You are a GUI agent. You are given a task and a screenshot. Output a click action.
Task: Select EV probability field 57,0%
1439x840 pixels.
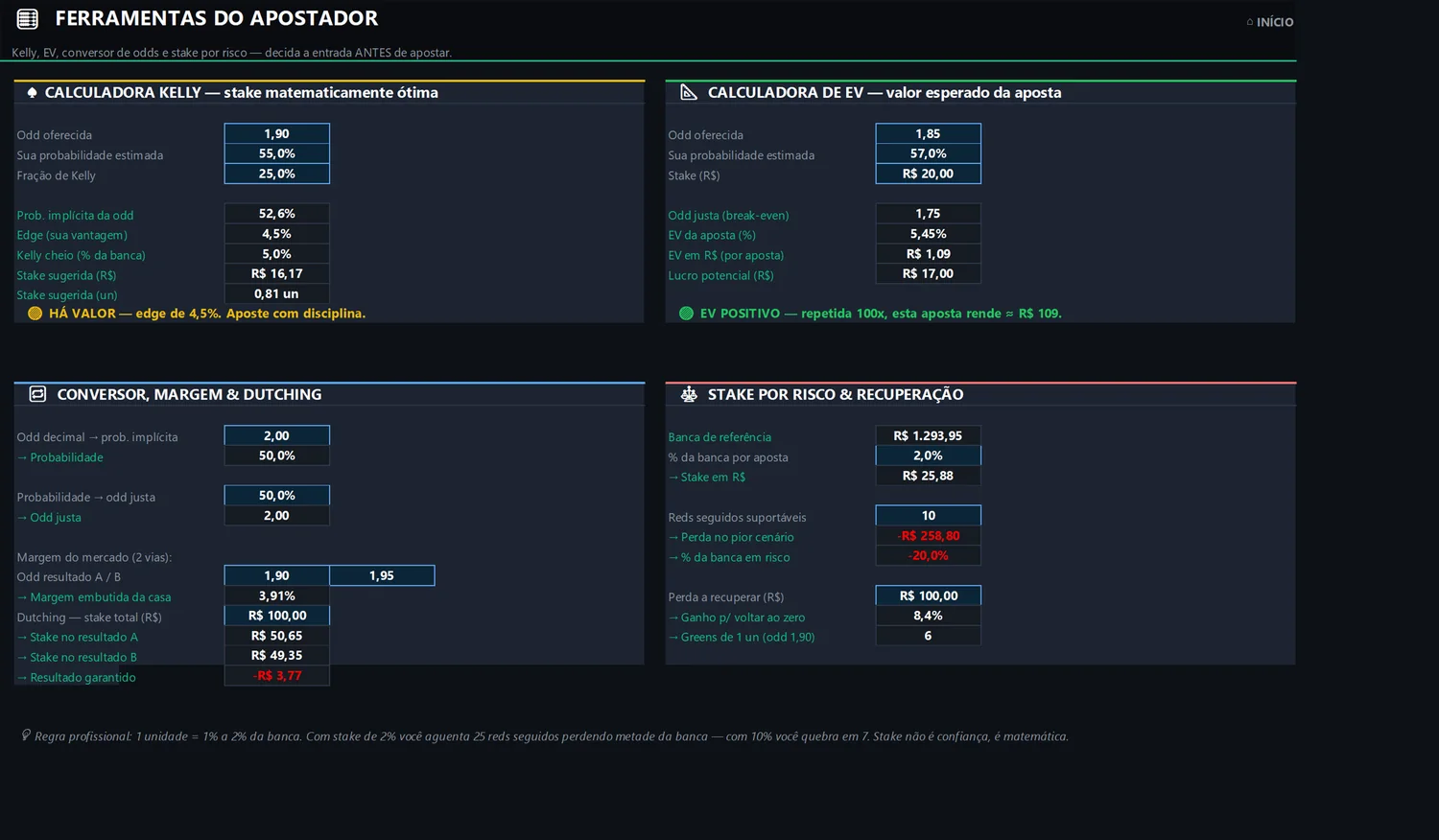coord(929,153)
